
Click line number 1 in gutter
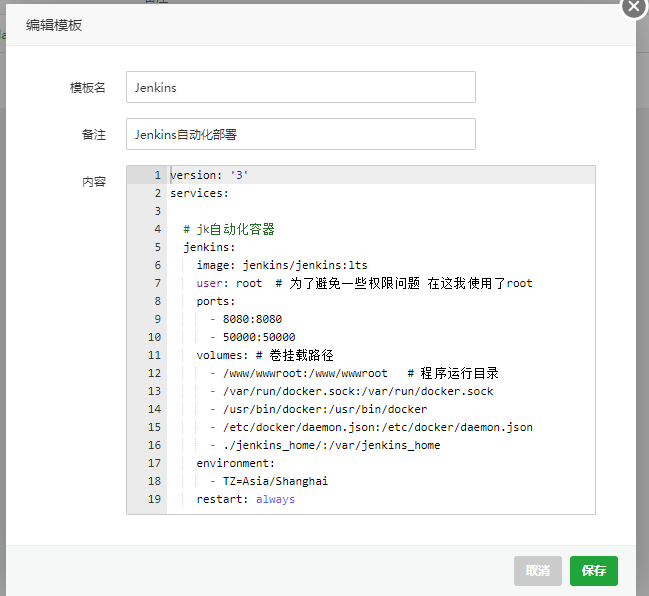(158, 175)
